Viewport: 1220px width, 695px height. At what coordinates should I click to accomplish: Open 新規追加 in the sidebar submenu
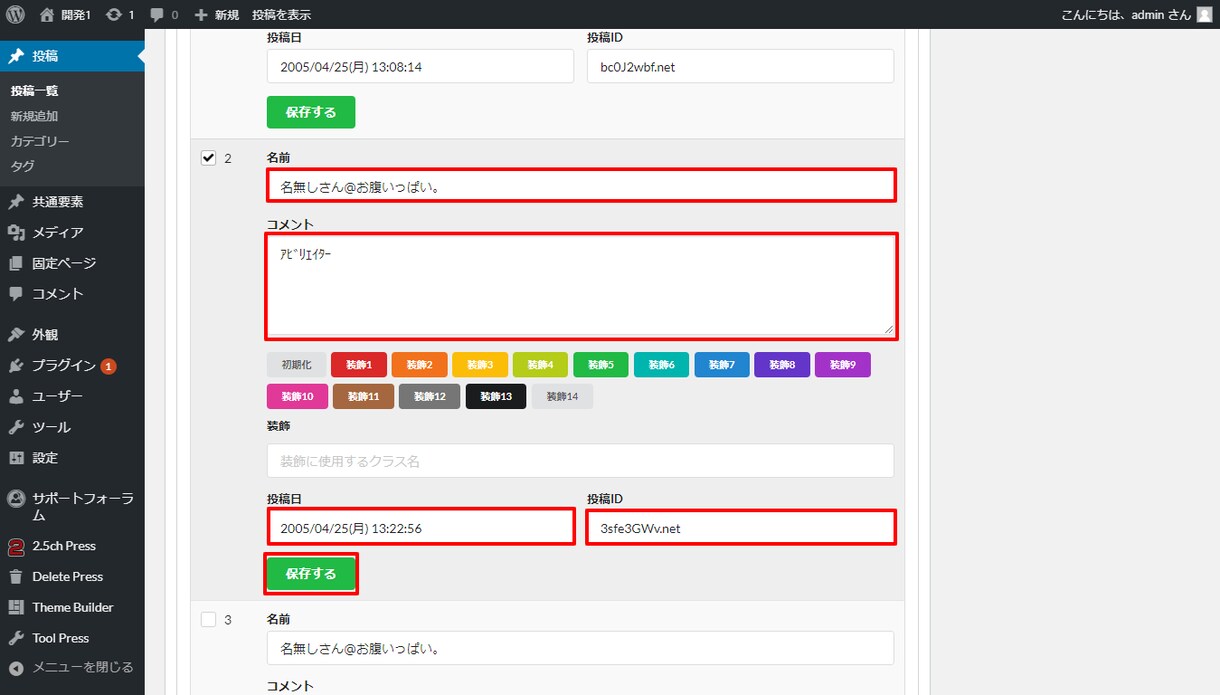pos(35,116)
